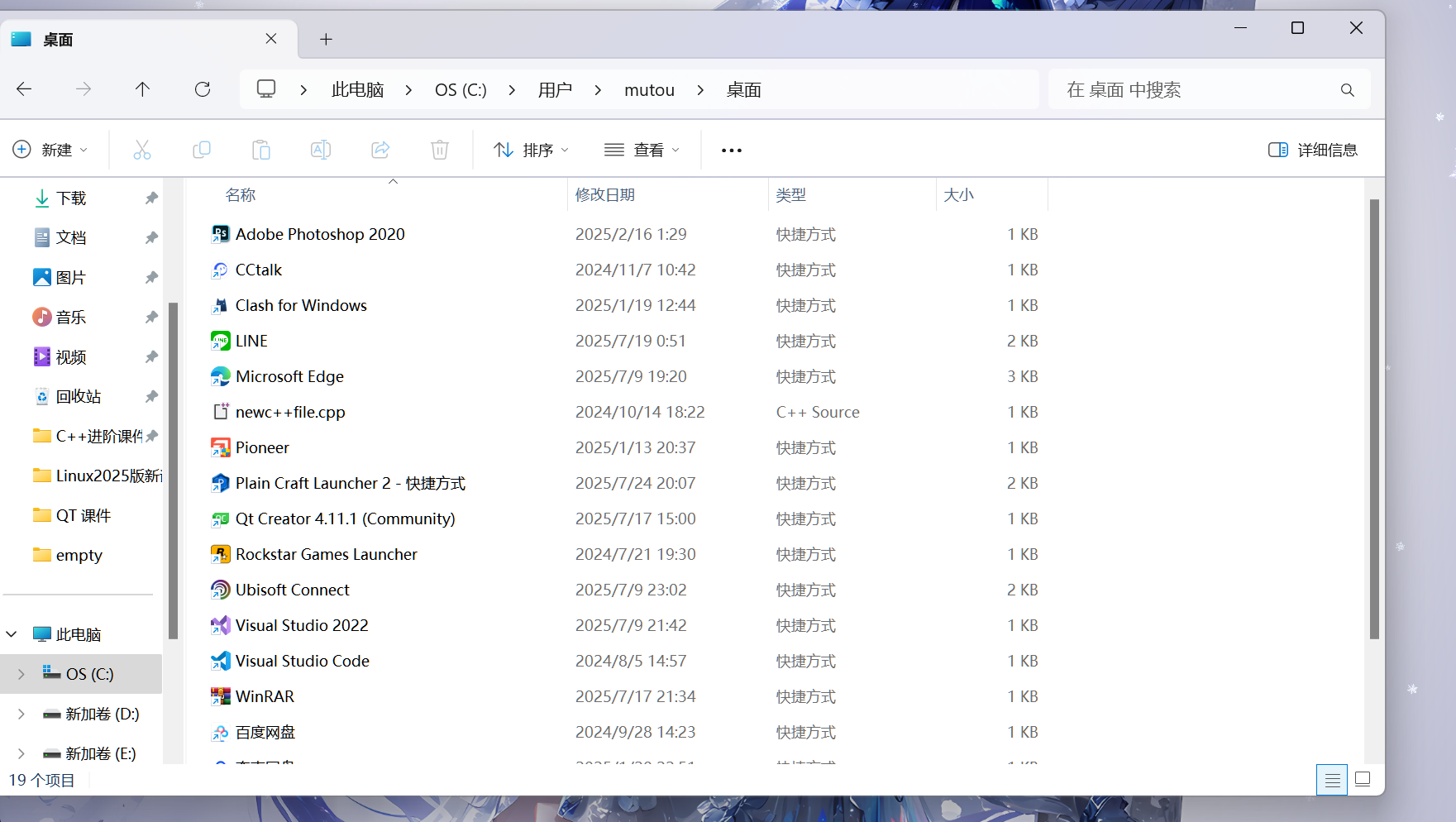Click the sidebar vertical scrollbar
This screenshot has height=822, width=1456.
173,471
